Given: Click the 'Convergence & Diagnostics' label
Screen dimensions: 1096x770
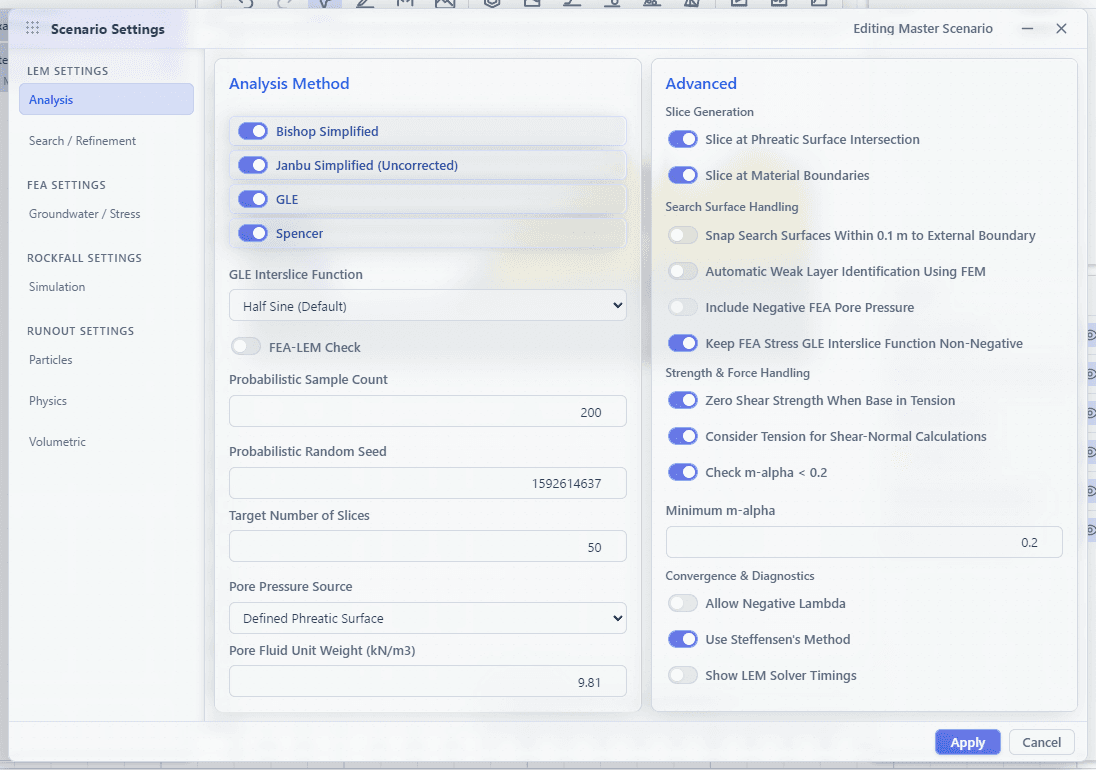Looking at the screenshot, I should pos(740,576).
